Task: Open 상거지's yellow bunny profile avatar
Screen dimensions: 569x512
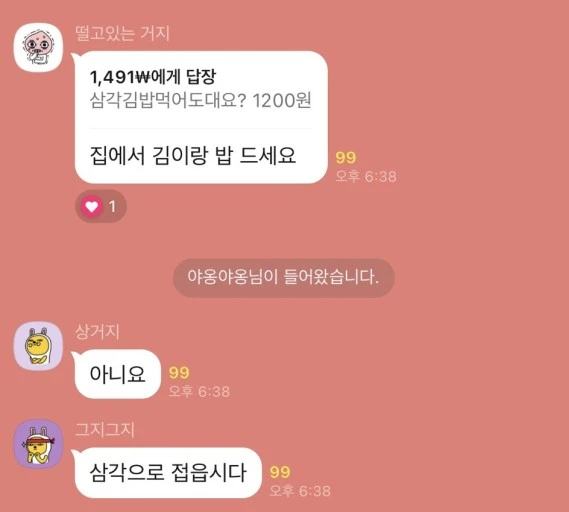Action: click(x=38, y=346)
